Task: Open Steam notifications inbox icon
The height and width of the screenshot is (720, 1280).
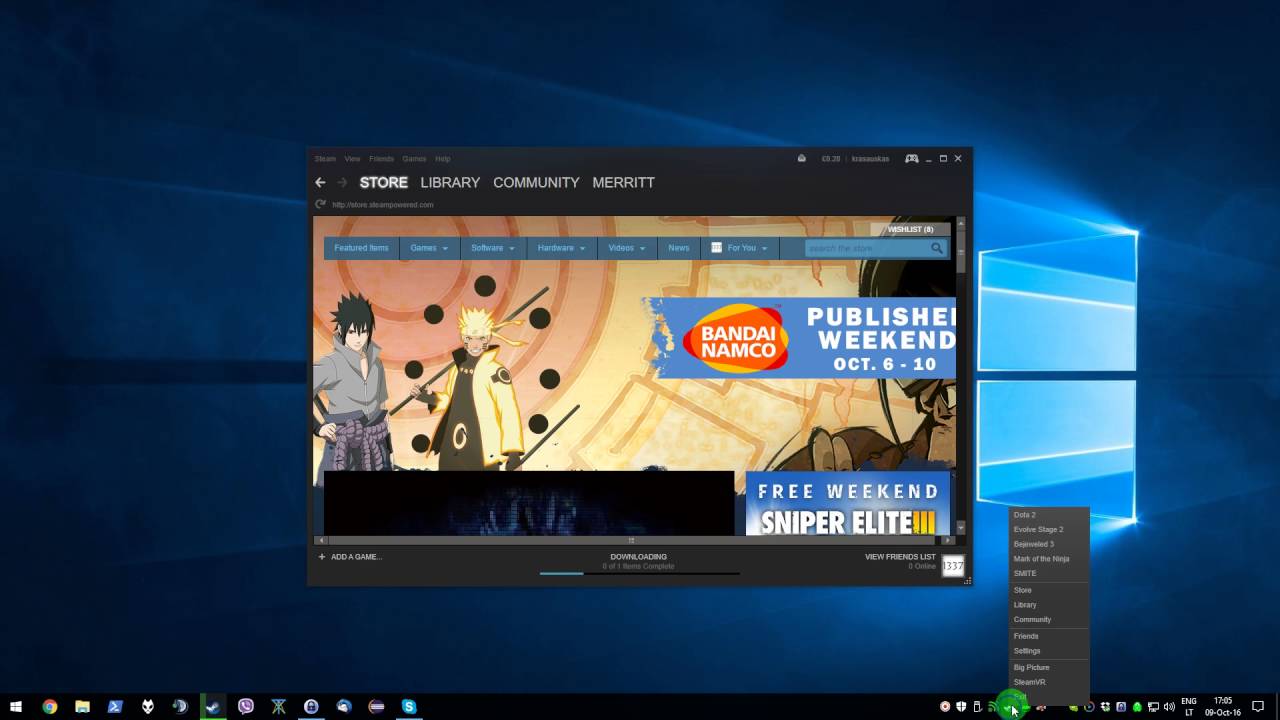Action: point(801,158)
